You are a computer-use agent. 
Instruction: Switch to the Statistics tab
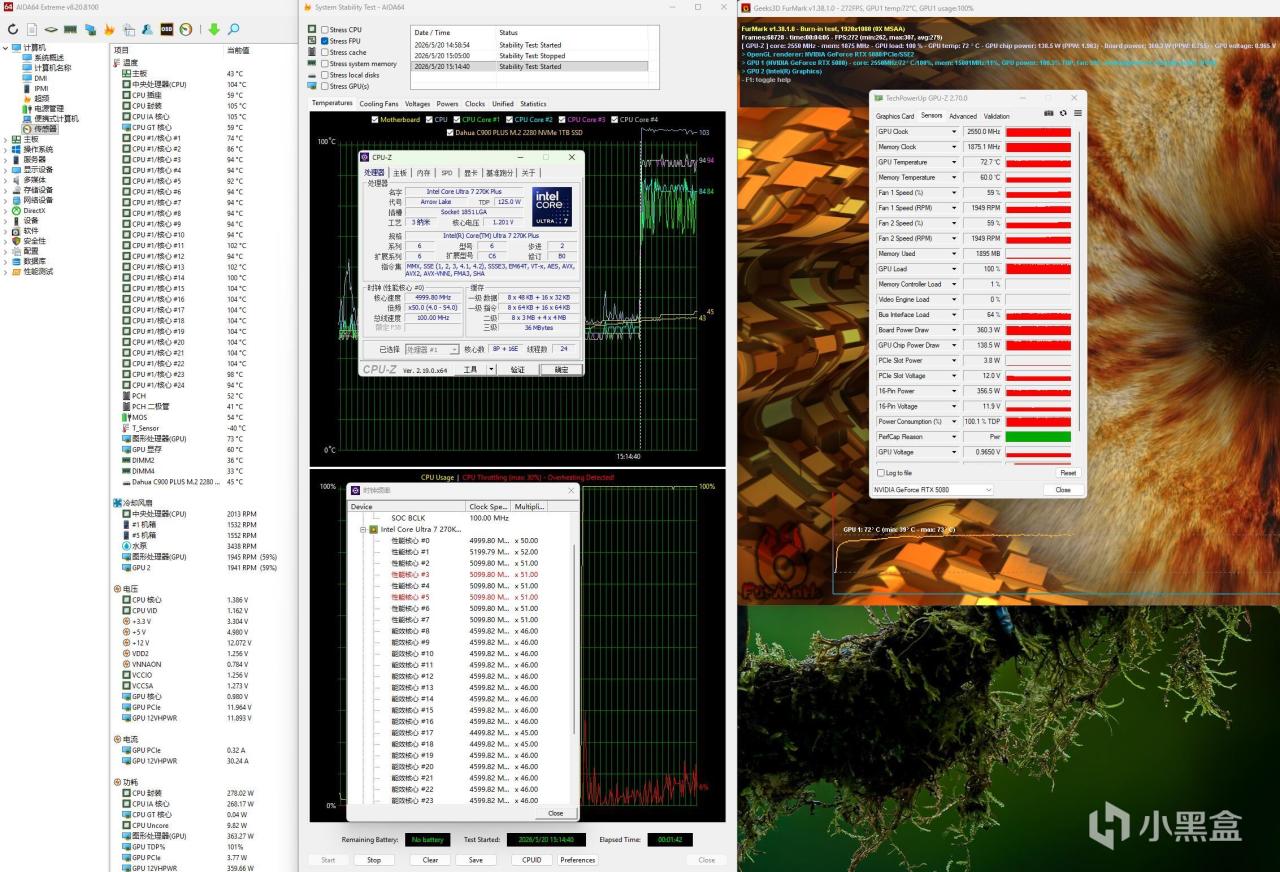pyautogui.click(x=533, y=104)
